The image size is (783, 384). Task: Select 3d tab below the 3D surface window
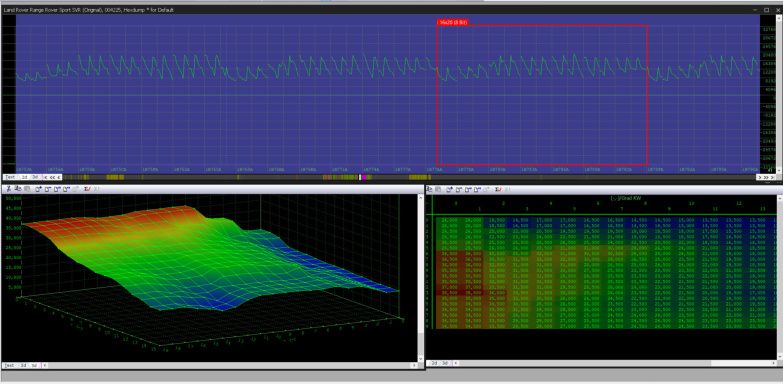(x=34, y=366)
